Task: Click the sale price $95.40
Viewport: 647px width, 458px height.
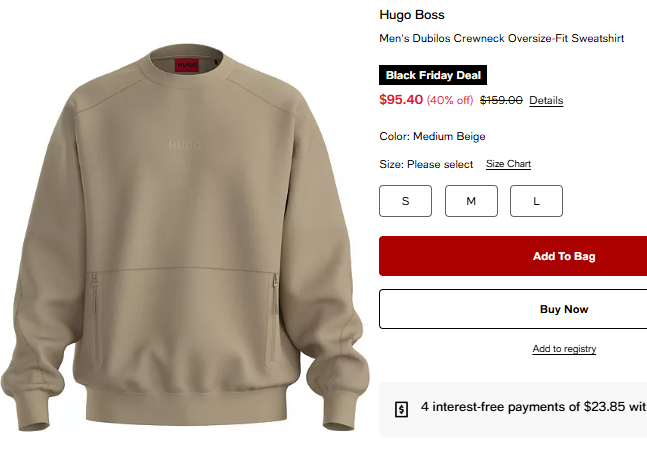Action: point(401,100)
